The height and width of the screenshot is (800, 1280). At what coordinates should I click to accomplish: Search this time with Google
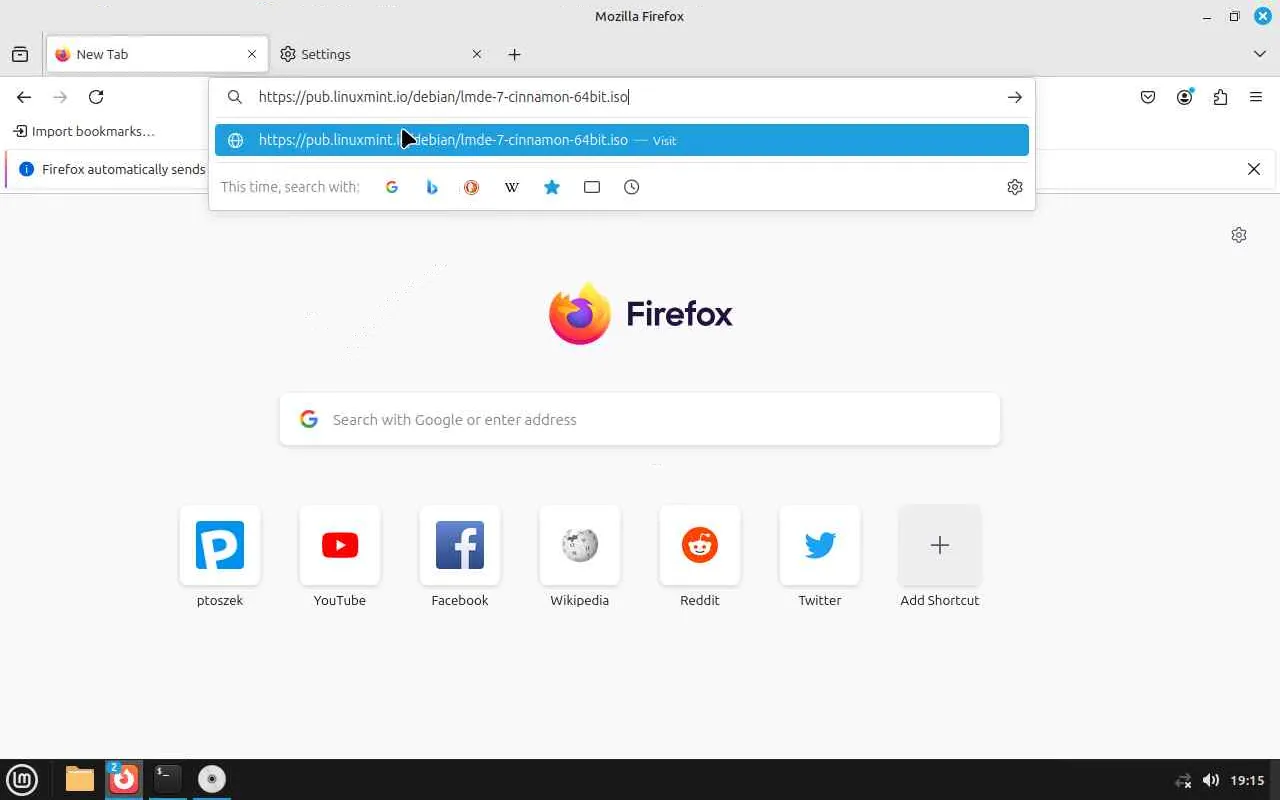click(392, 187)
